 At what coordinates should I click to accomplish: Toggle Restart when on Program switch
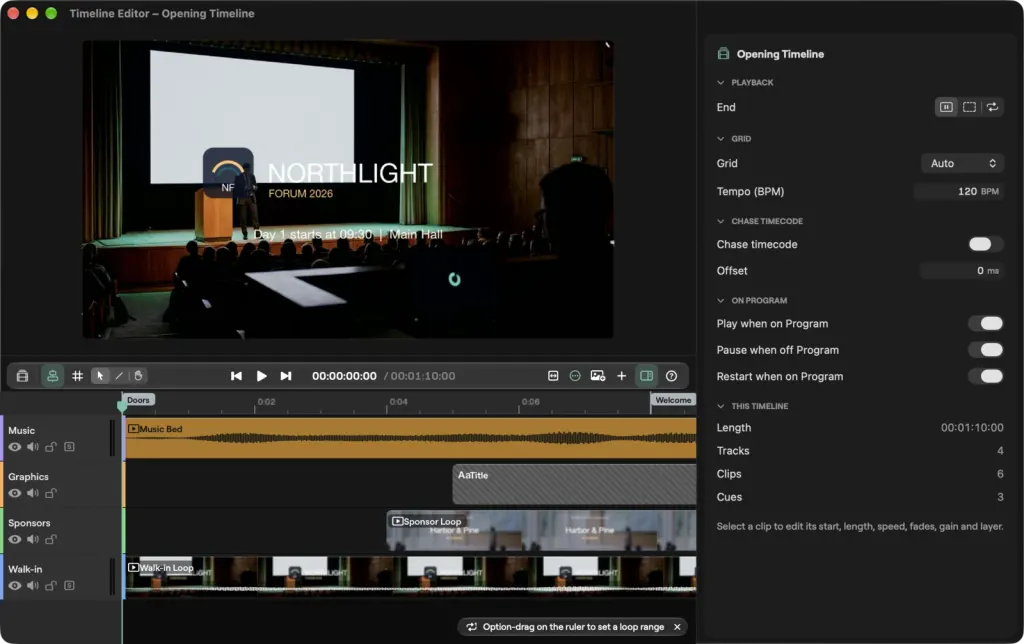coord(986,376)
